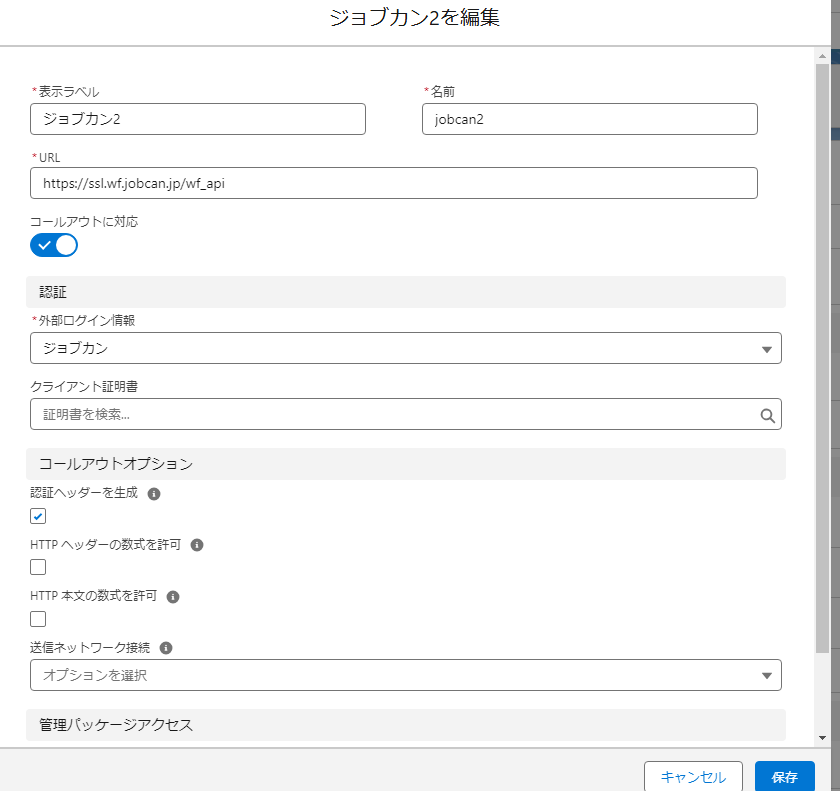Click the dialog's vertical scrollbar thumb
840x791 pixels.
[x=823, y=350]
